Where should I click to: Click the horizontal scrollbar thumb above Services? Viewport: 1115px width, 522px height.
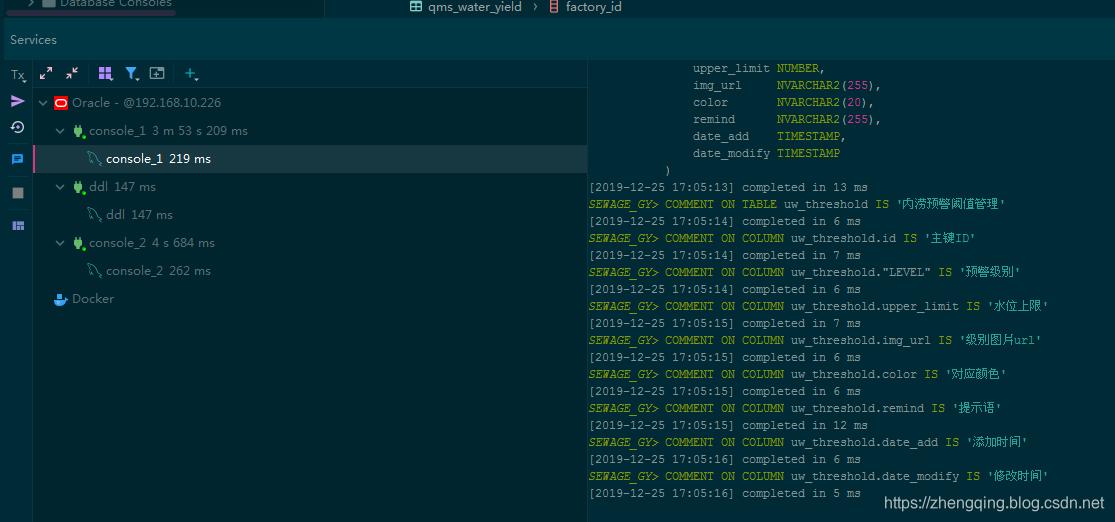pyautogui.click(x=91, y=13)
